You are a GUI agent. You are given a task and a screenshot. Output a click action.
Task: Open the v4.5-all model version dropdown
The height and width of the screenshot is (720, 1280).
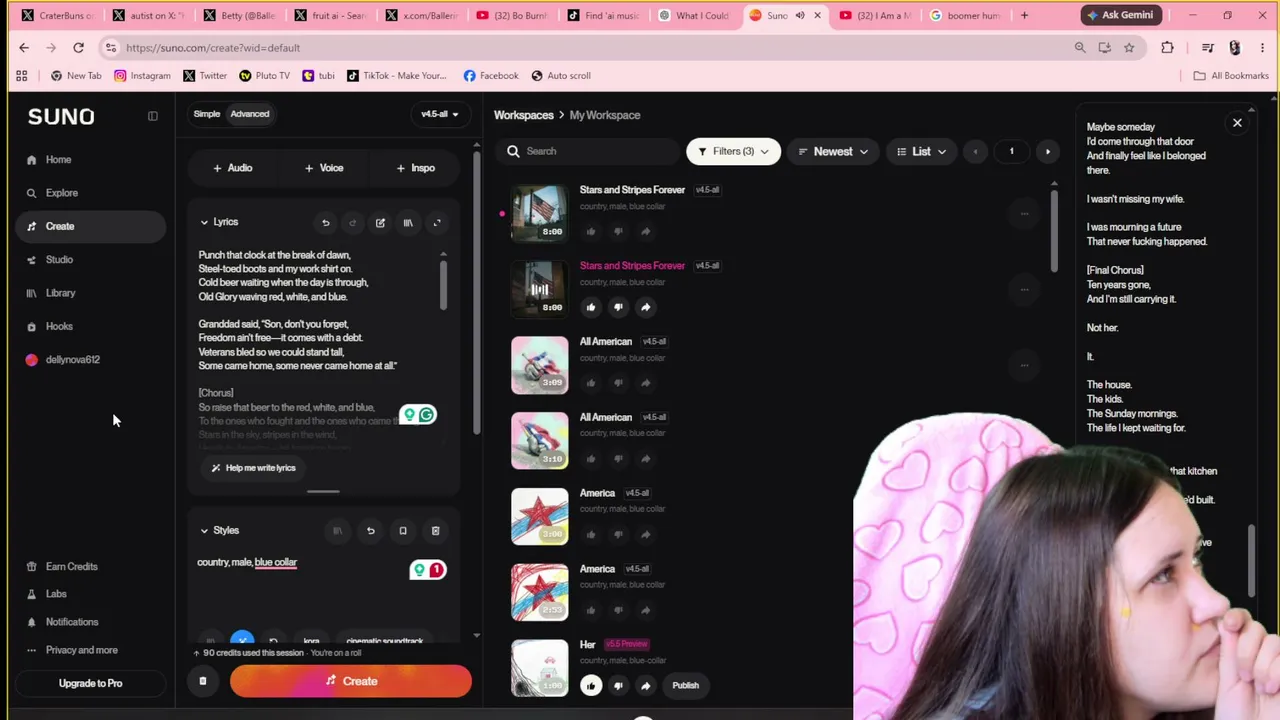click(440, 114)
